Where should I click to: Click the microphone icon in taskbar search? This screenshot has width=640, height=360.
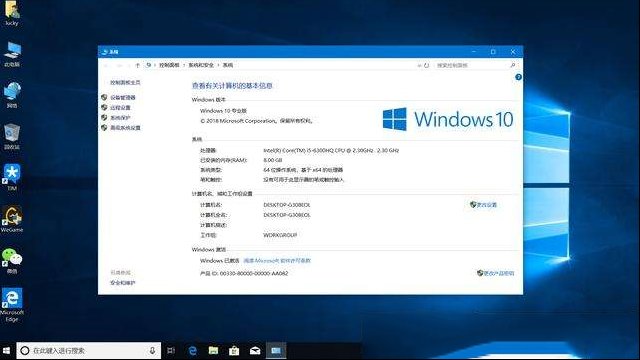pos(152,351)
